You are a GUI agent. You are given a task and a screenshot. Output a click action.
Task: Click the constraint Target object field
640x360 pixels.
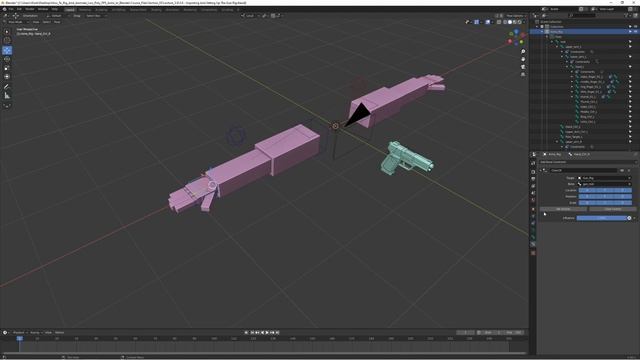604,178
